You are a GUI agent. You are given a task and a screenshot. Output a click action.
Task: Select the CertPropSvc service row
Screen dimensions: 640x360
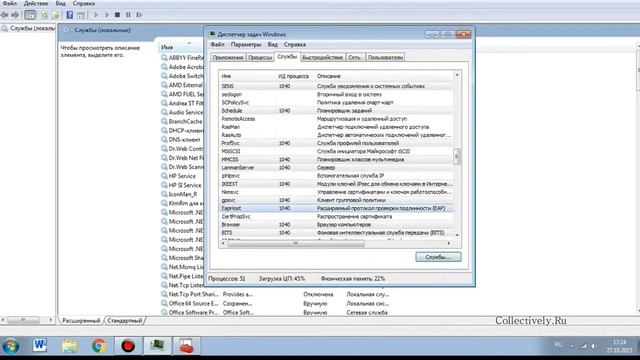[336, 216]
